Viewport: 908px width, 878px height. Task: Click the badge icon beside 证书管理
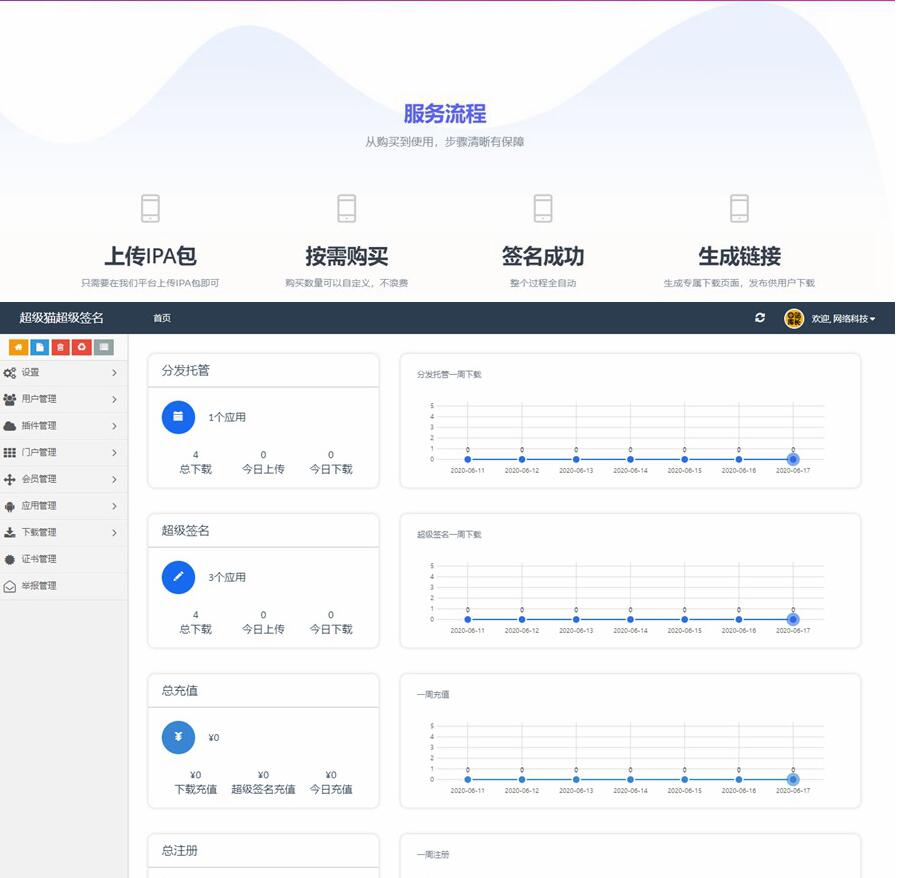pyautogui.click(x=10, y=559)
